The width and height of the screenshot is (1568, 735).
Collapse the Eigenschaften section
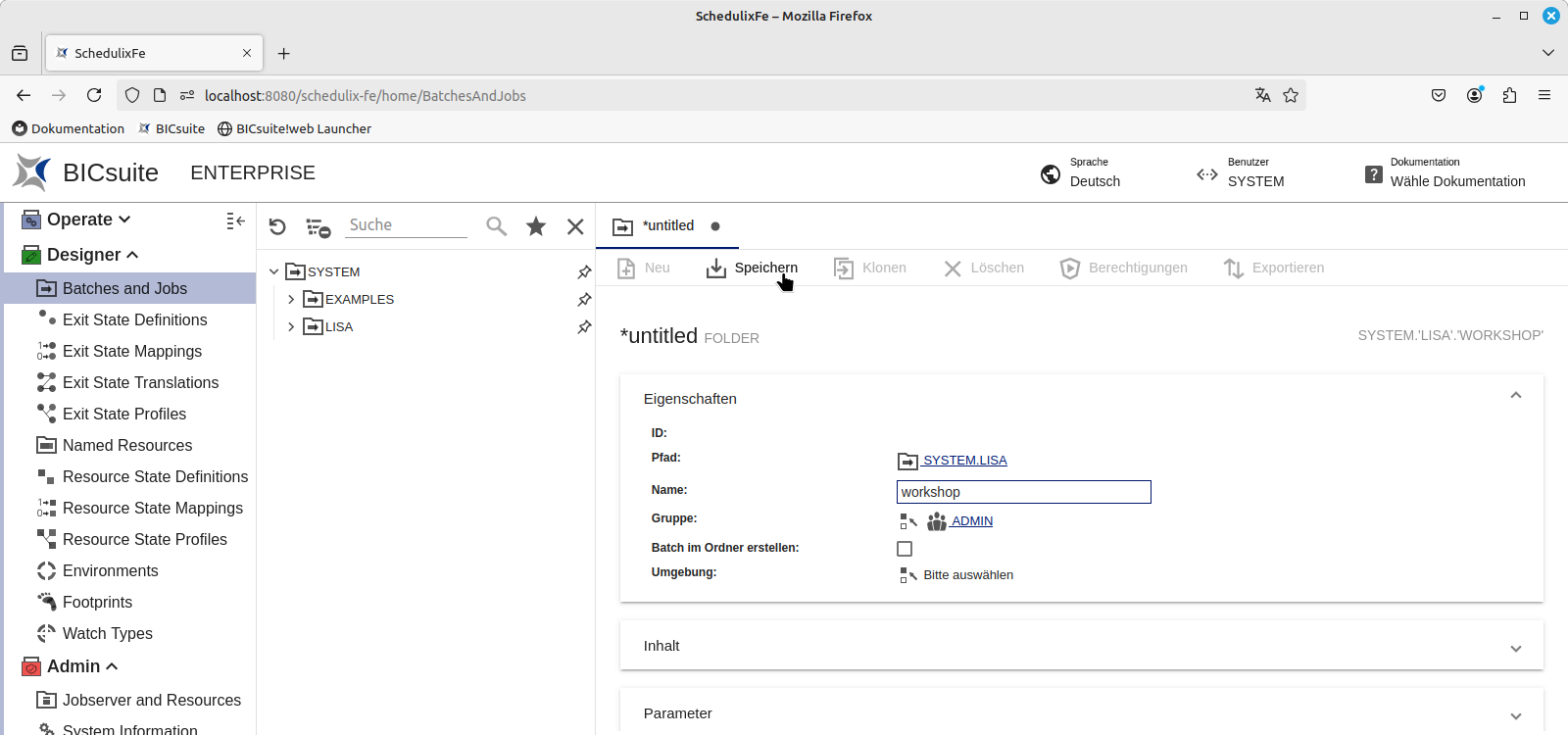pos(1515,396)
